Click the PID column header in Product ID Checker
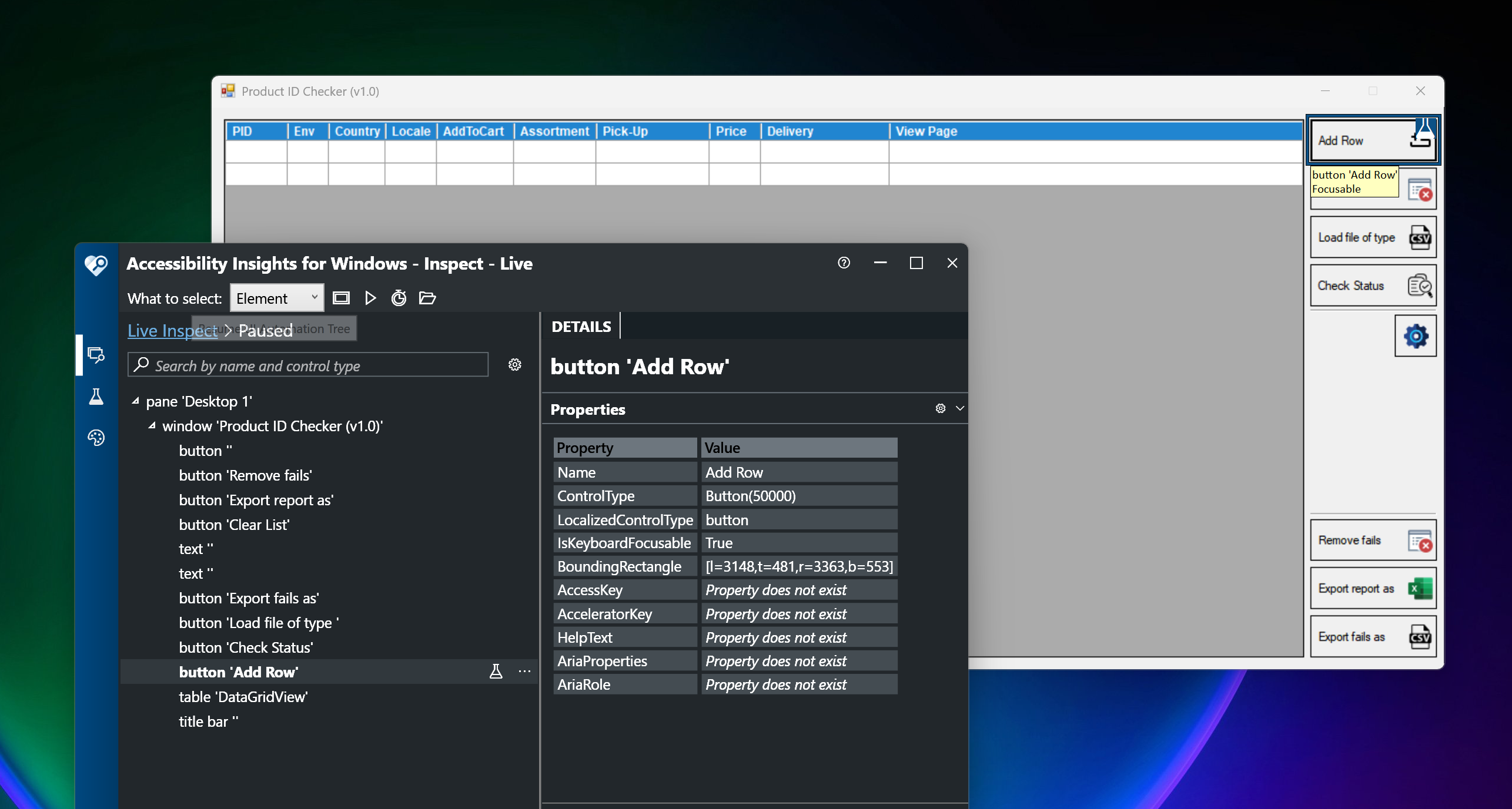This screenshot has width=1512, height=809. 256,131
